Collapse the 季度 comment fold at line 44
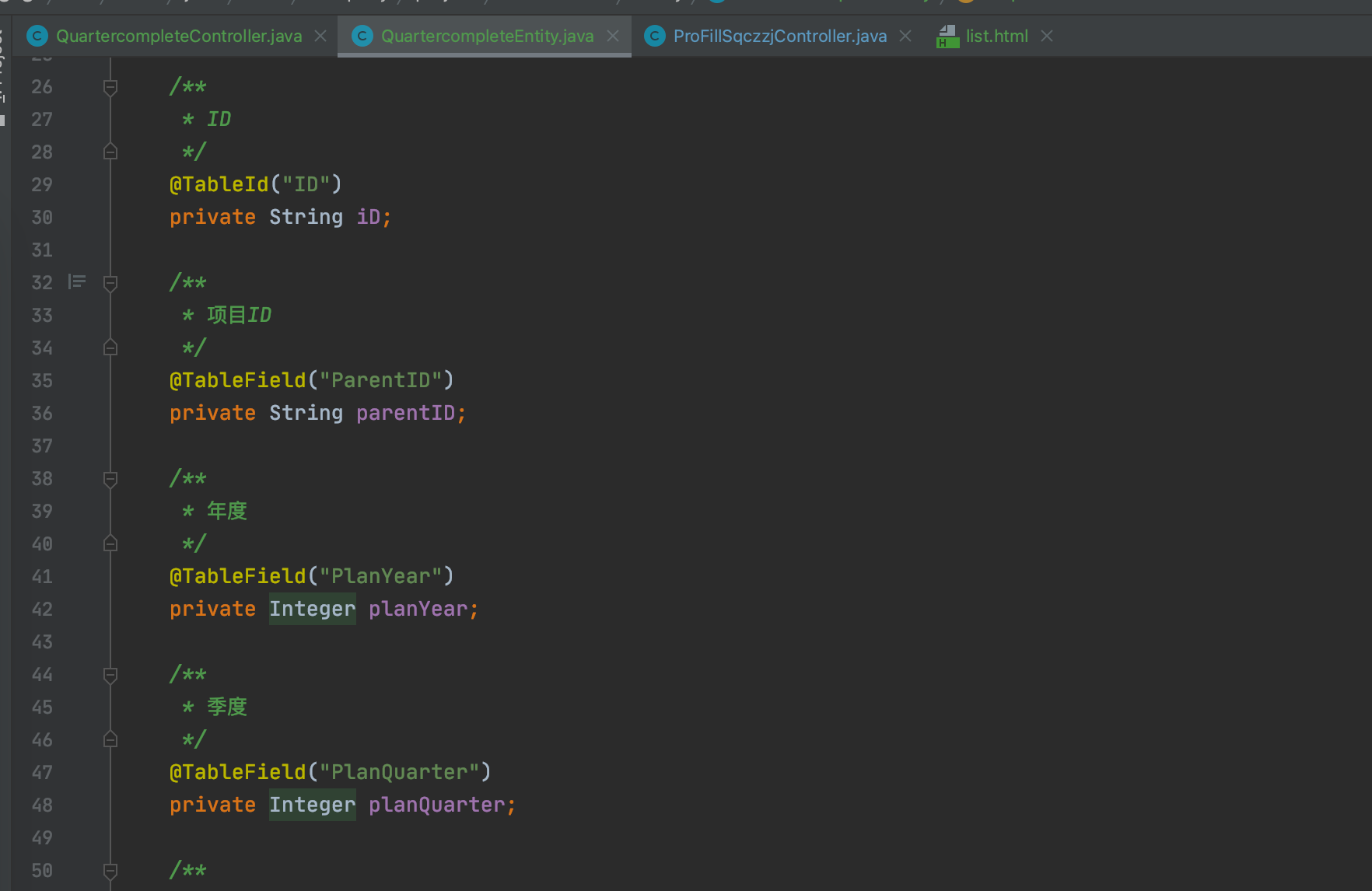Viewport: 1372px width, 891px height. point(110,675)
